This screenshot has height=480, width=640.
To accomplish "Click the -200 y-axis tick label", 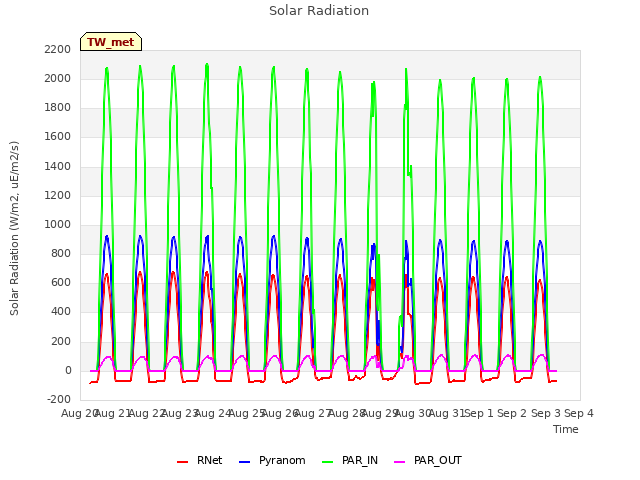I will click(59, 399).
